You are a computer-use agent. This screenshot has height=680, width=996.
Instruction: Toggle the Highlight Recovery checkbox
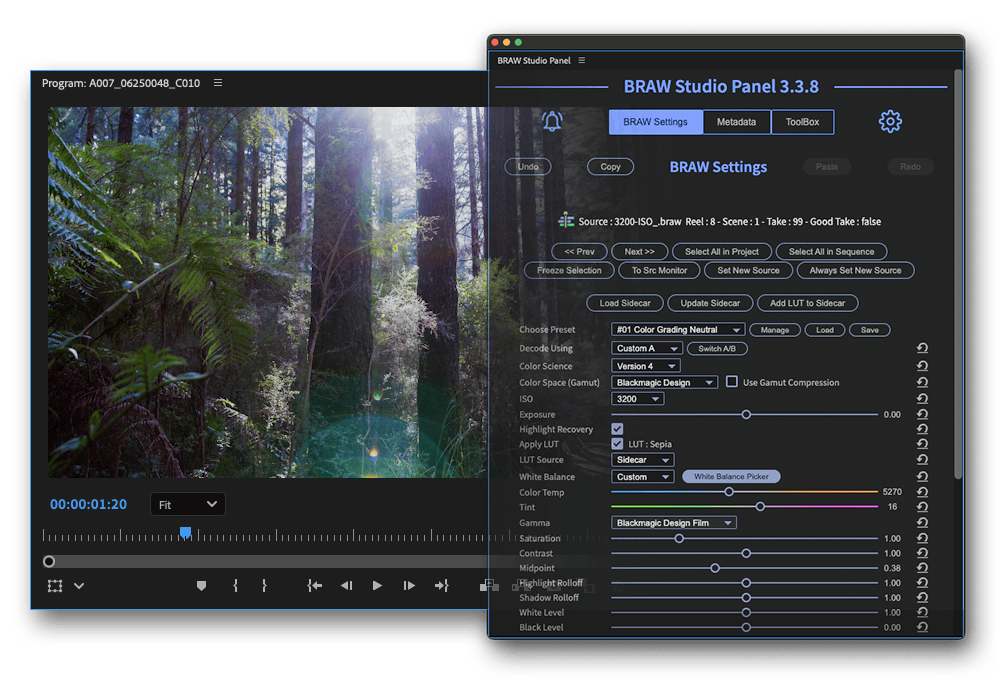(x=618, y=429)
